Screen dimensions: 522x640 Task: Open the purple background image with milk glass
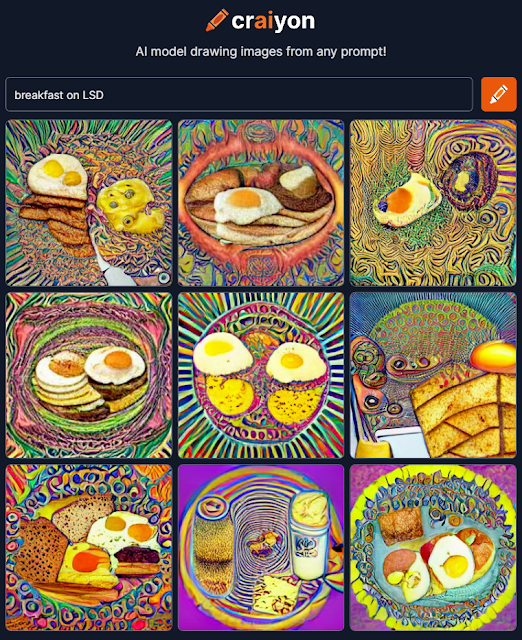[261, 548]
